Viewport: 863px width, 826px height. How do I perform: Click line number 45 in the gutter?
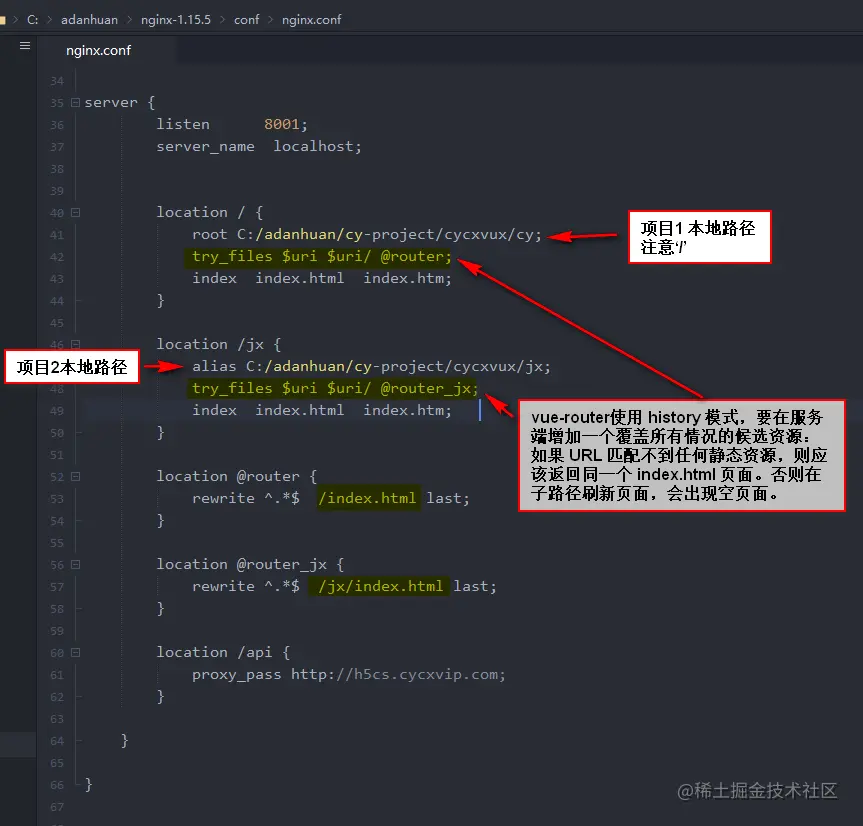point(57,323)
